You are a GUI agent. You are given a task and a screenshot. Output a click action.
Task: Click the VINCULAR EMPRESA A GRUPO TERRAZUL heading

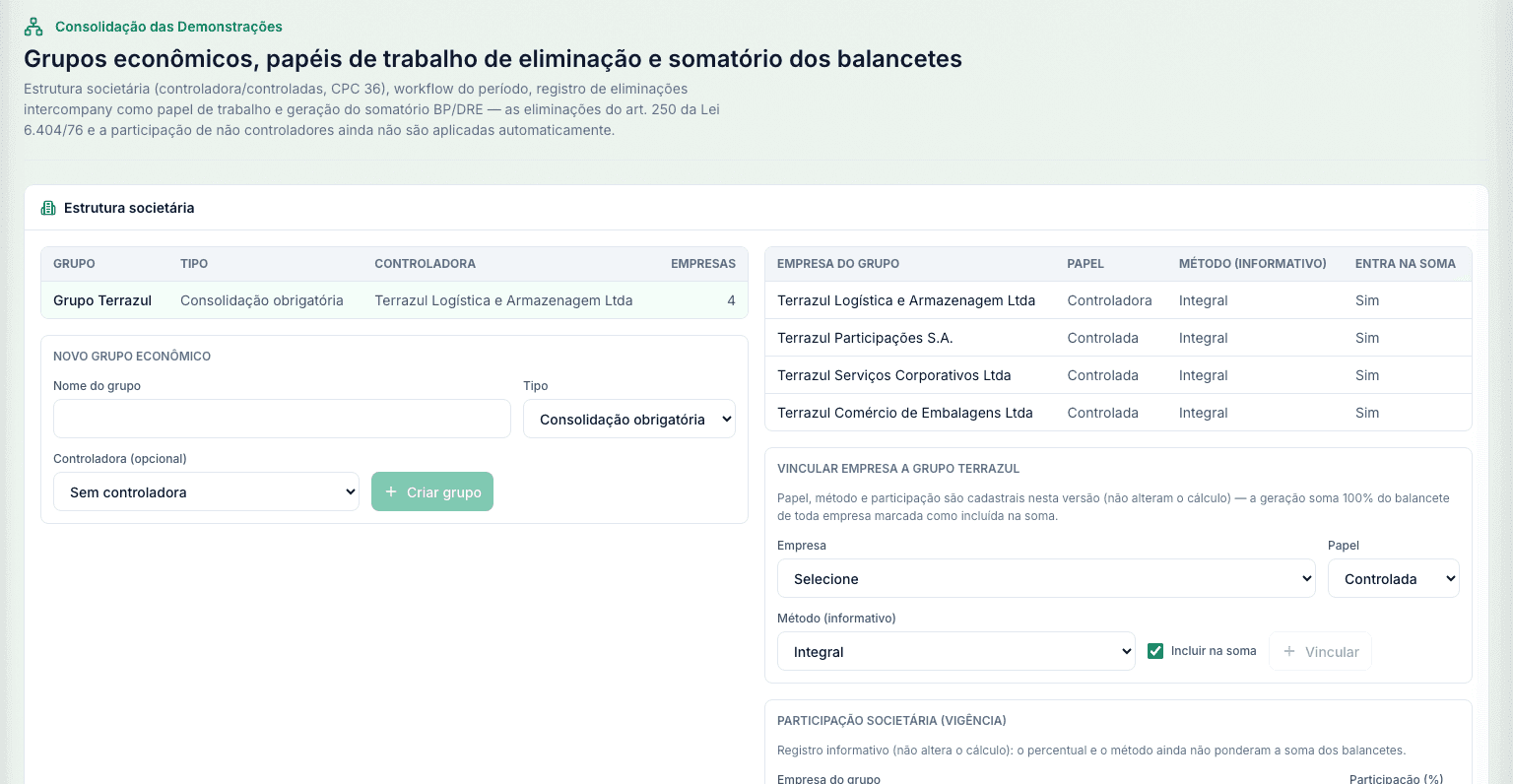898,469
